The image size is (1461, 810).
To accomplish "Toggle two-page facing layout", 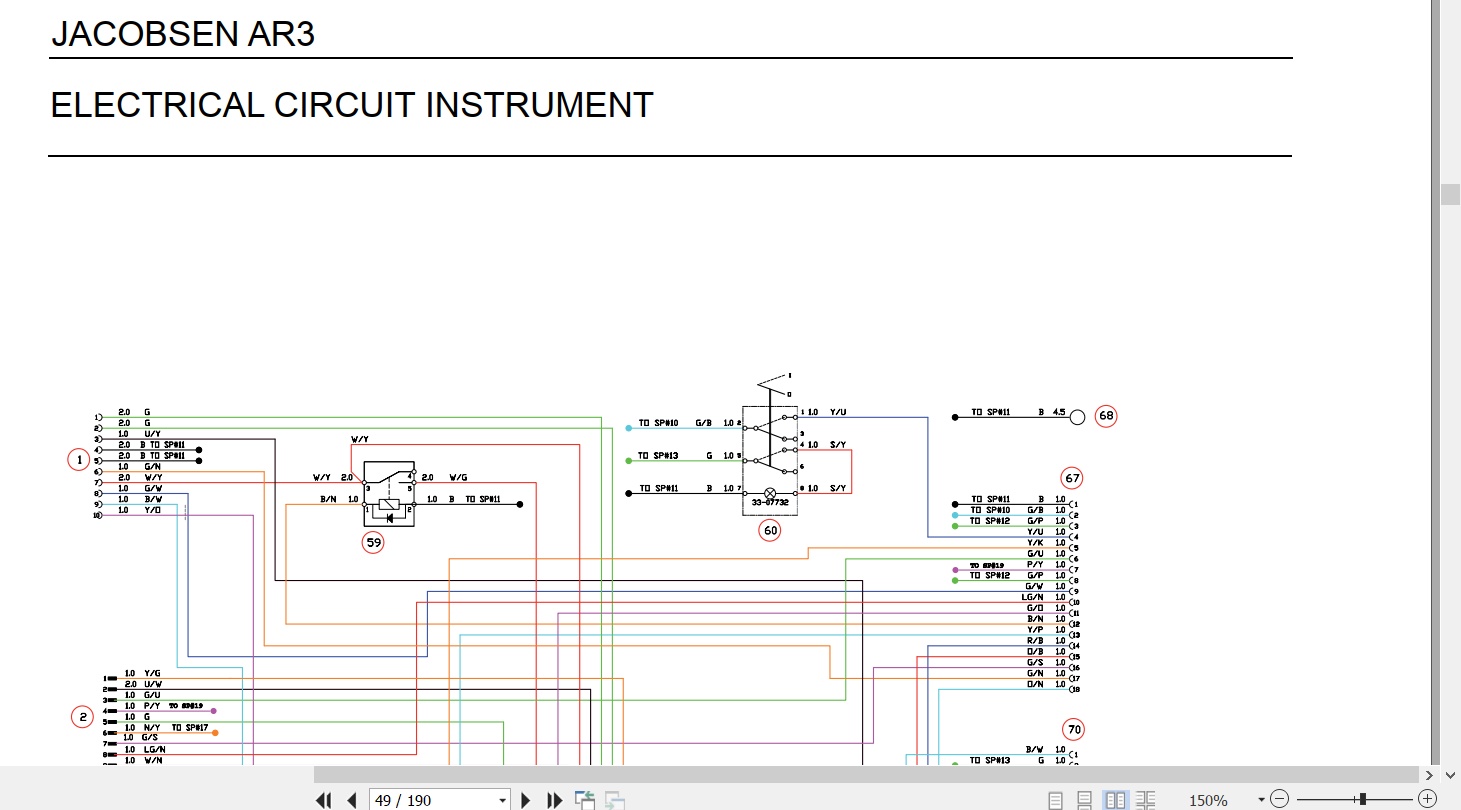I will click(x=1115, y=800).
